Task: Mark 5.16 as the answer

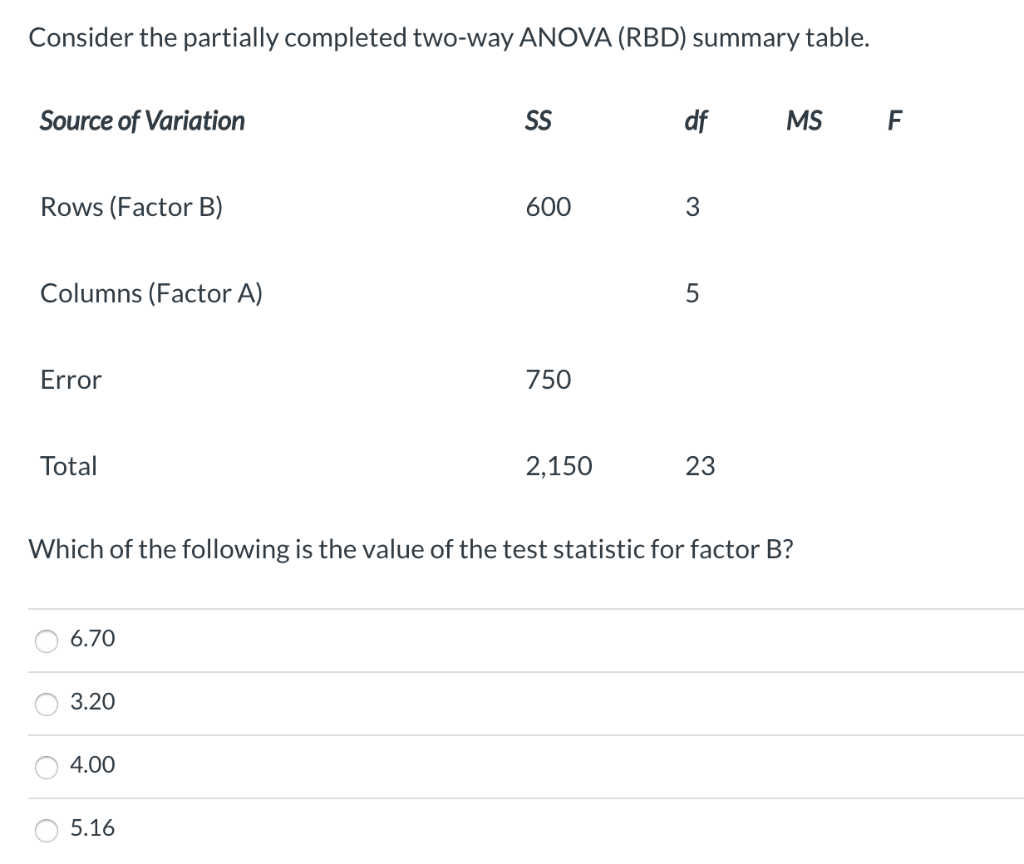Action: click(x=46, y=830)
